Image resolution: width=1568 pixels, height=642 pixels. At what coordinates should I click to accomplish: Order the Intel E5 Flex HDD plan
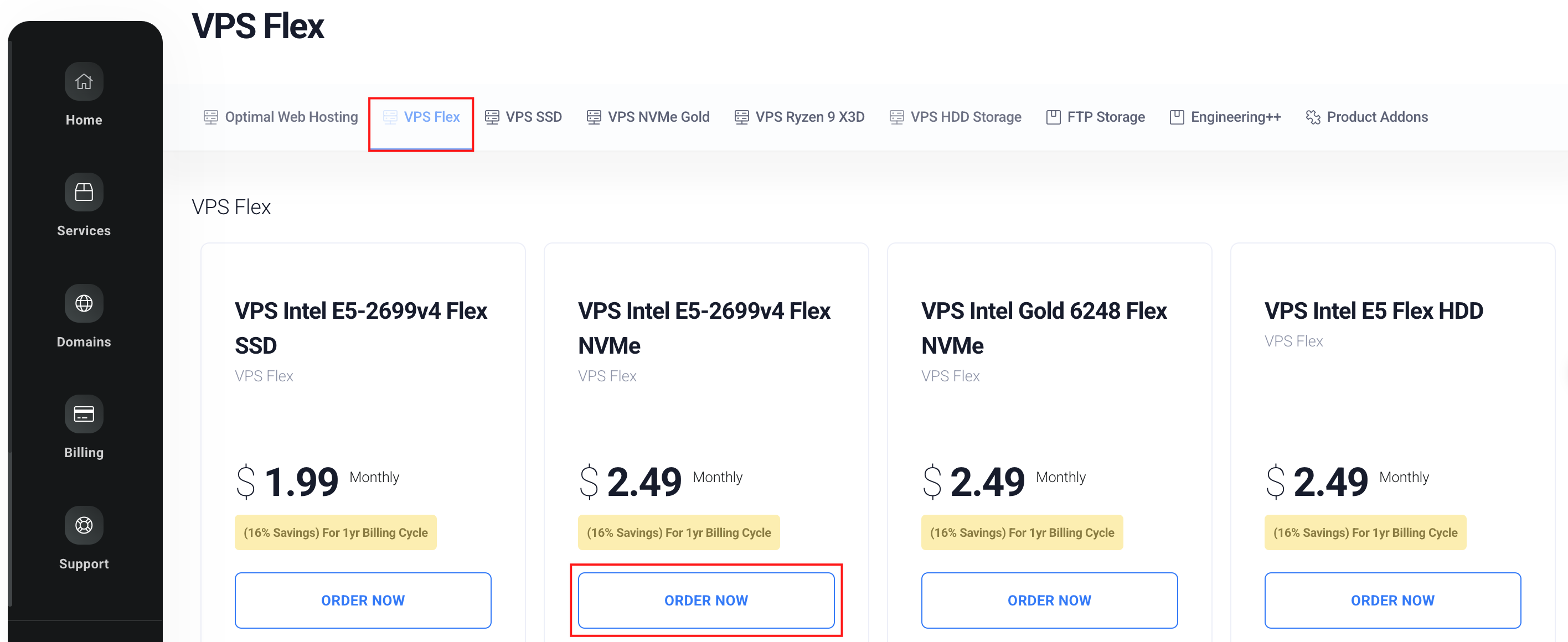click(x=1392, y=600)
